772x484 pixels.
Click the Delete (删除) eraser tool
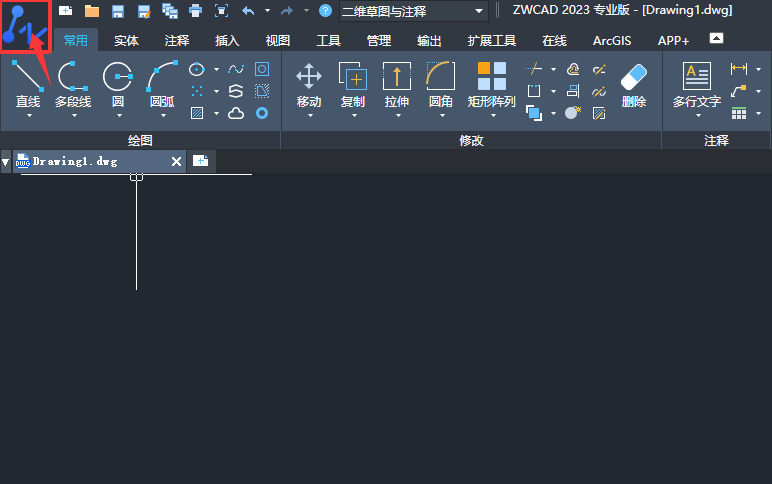click(634, 84)
